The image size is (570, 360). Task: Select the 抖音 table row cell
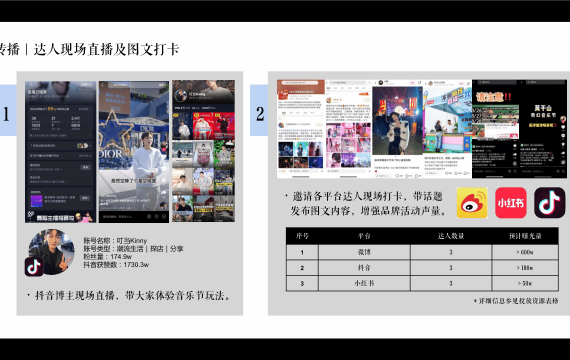364,268
